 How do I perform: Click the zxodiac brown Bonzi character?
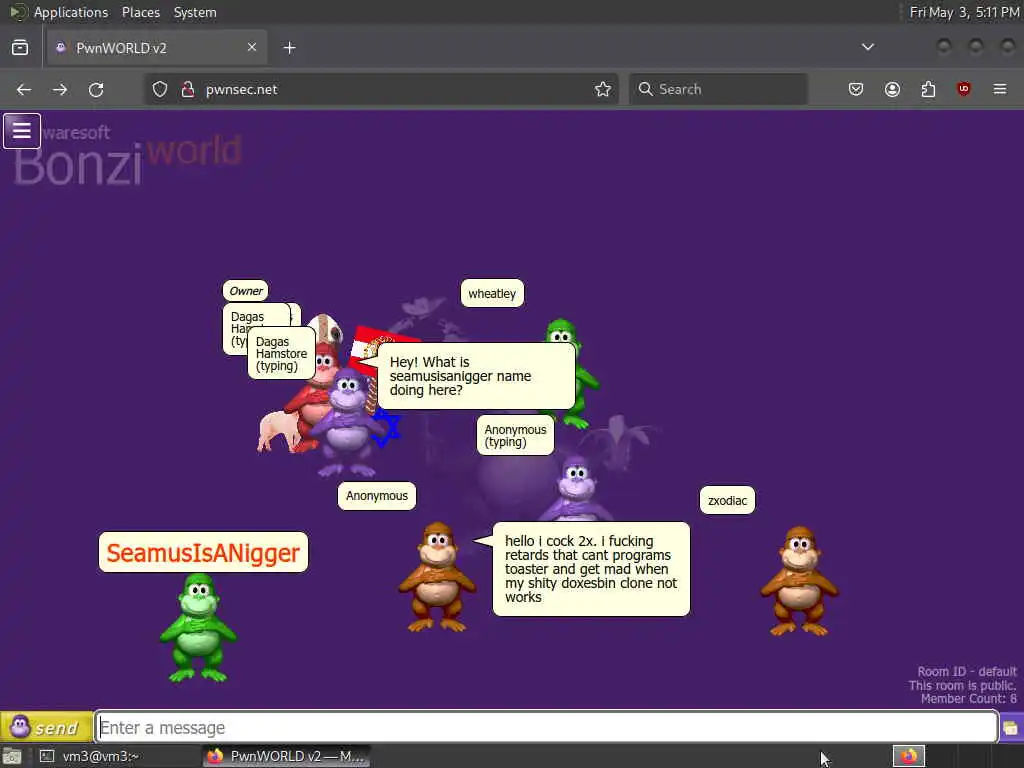click(799, 581)
